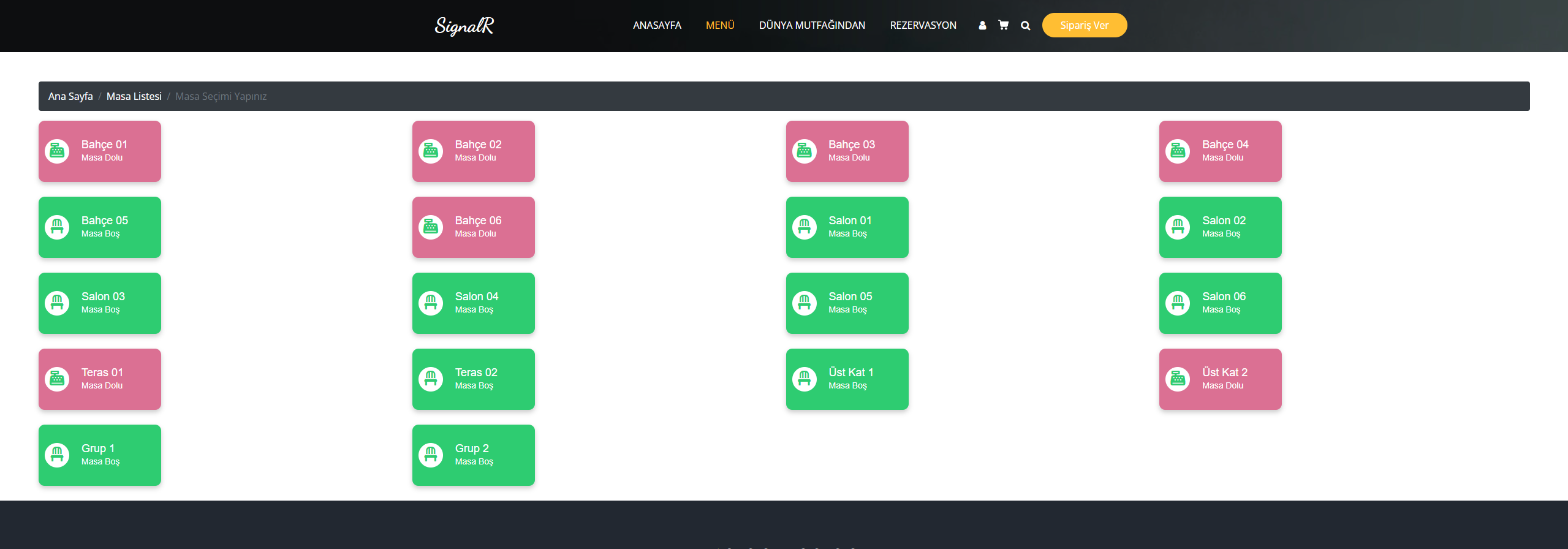
Task: Choose the Teras 02 table card
Action: 473,379
